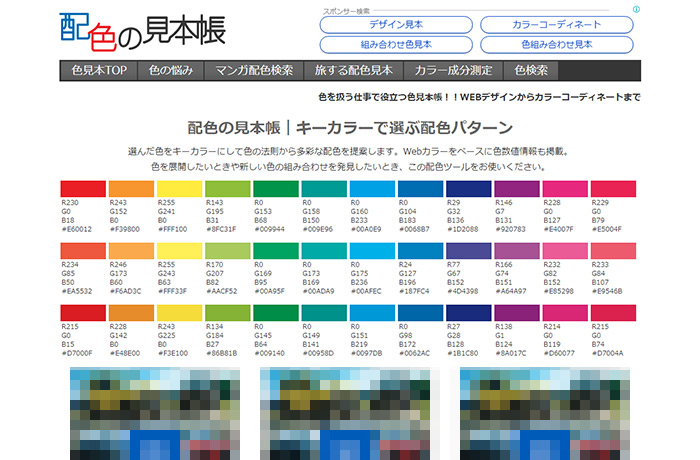Select the dark yellow #F3E100 swatch
The image size is (700, 460).
point(179,313)
